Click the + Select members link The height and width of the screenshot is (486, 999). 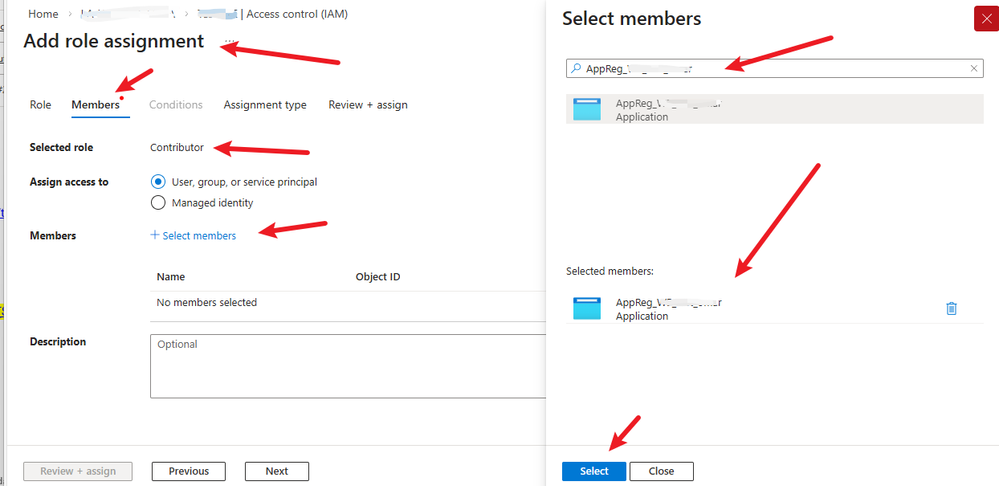193,236
